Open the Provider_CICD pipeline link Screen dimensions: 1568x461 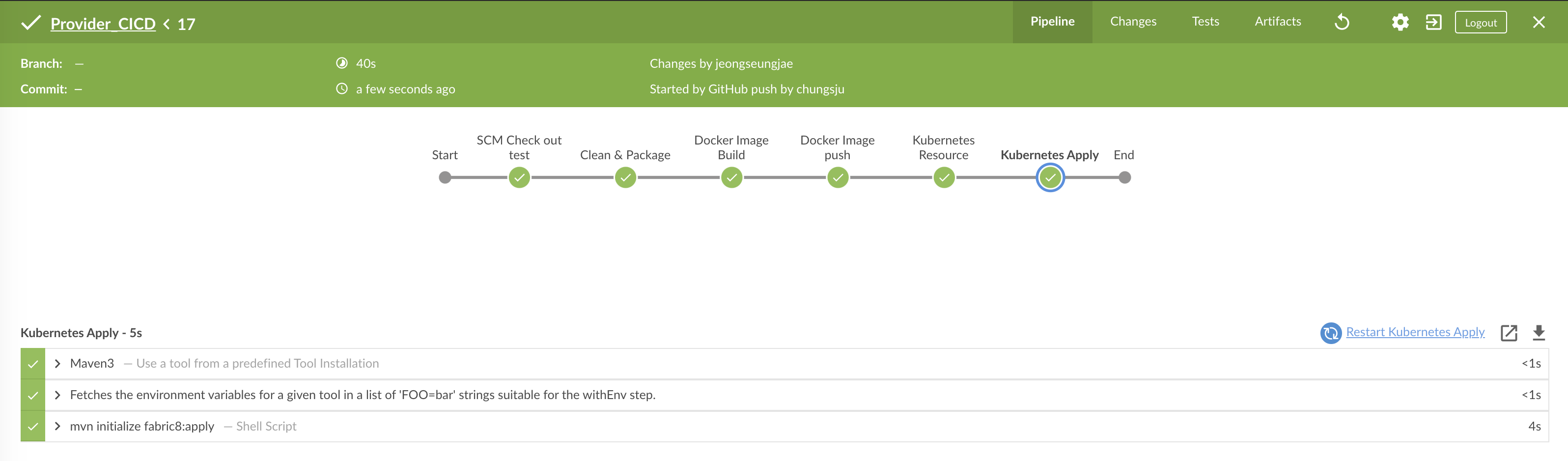click(103, 24)
